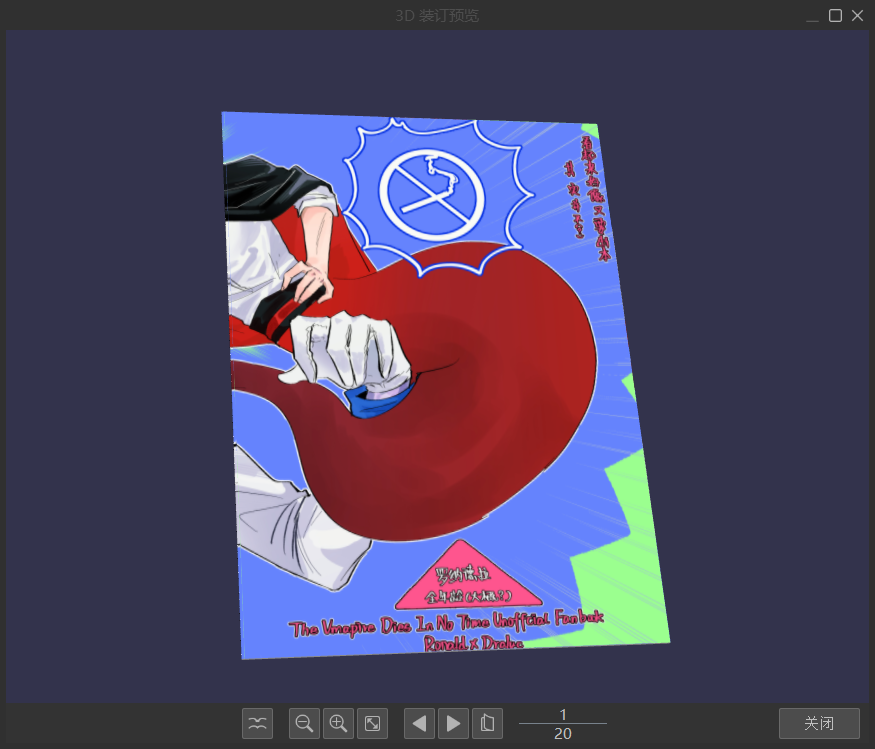Click the 3D 装订预览 title text

click(x=437, y=16)
